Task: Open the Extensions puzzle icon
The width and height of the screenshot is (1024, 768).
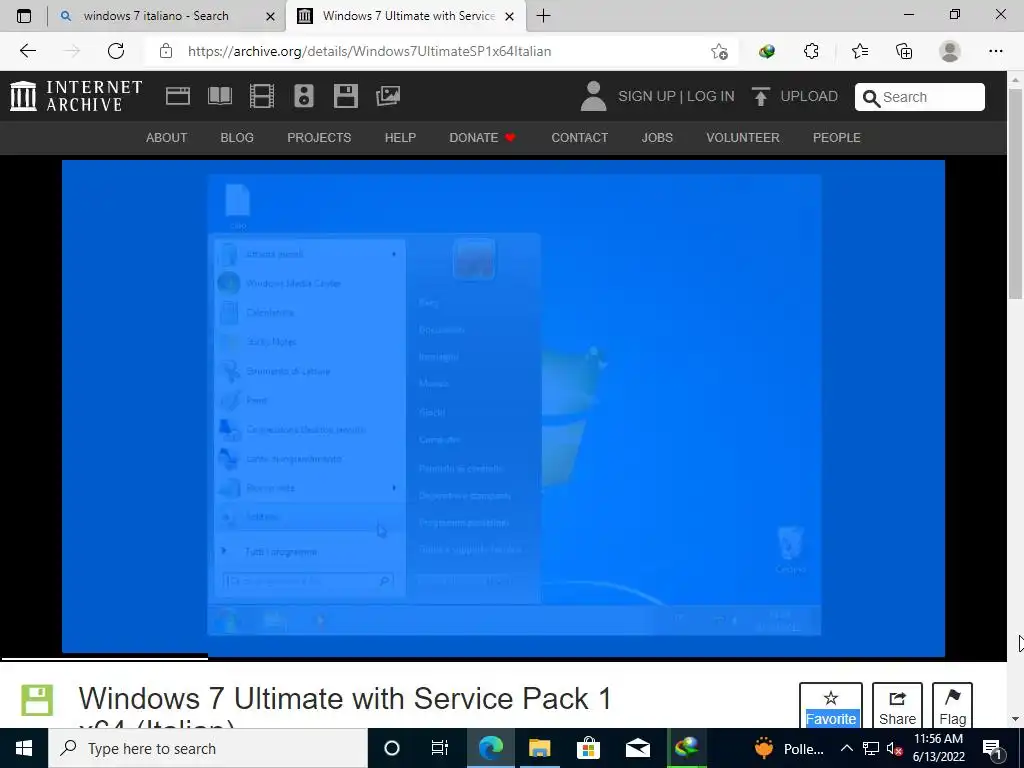Action: point(811,51)
